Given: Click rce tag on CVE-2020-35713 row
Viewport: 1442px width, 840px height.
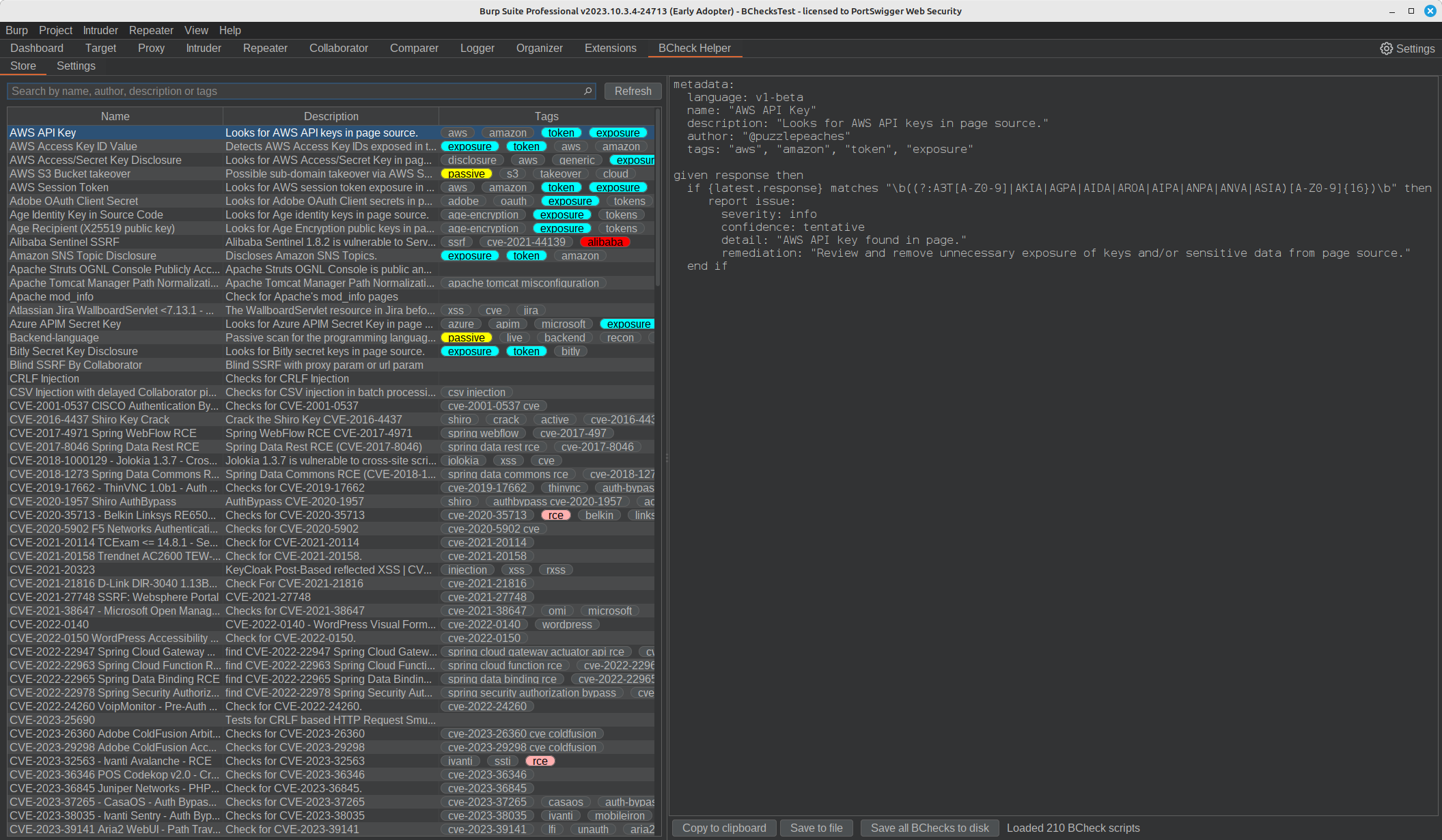Looking at the screenshot, I should [x=556, y=515].
